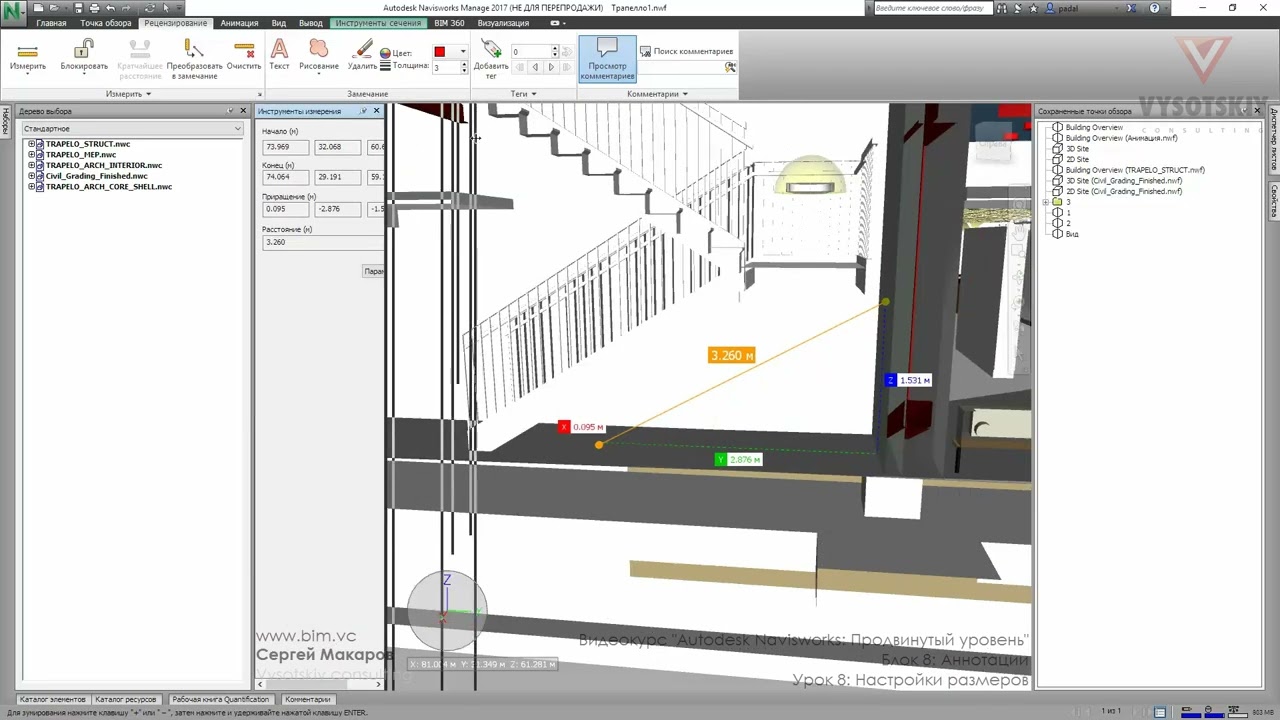
Task: Select Building Overview (Анимация.nwf) viewpoint
Action: coord(1121,138)
